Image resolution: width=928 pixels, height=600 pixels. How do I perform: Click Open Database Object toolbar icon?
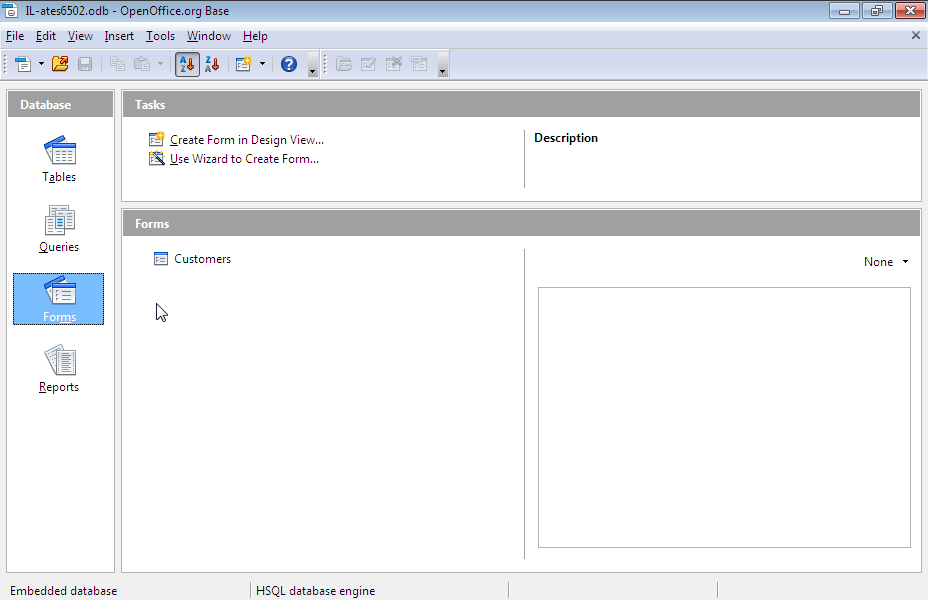point(344,64)
